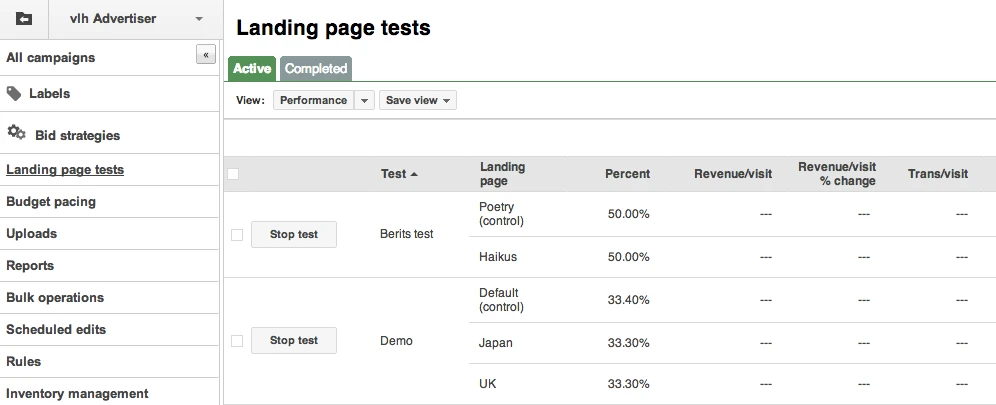Viewport: 996px width, 405px height.
Task: Open All campaigns in sidebar
Action: pyautogui.click(x=51, y=58)
